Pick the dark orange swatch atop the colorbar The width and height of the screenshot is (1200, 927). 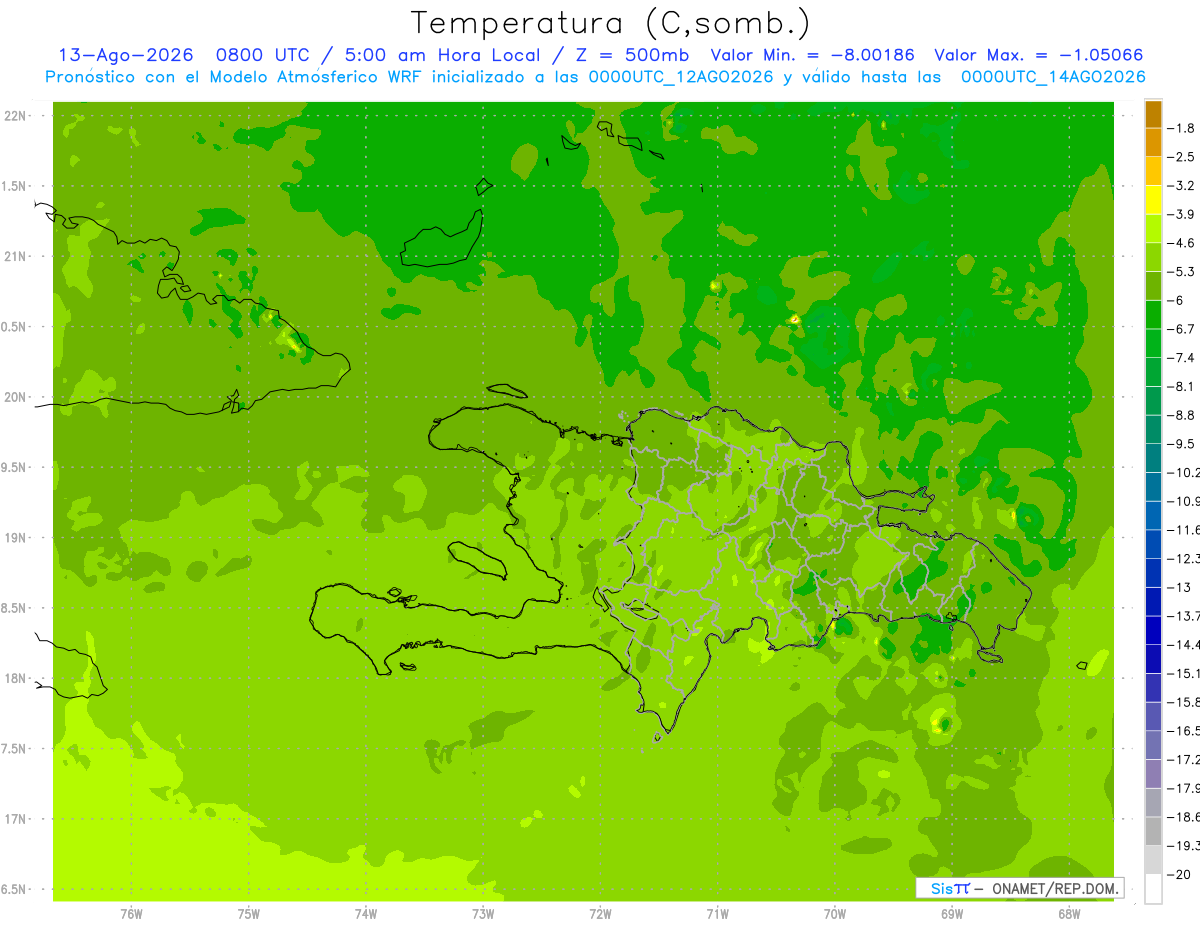pos(1153,114)
